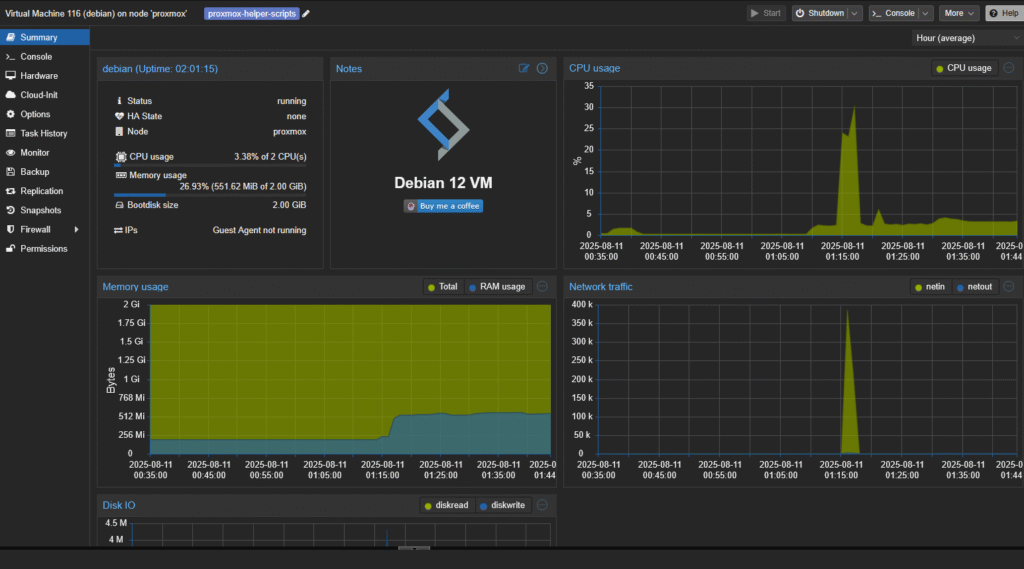Toggle the diskread series in Disk IO

point(447,505)
